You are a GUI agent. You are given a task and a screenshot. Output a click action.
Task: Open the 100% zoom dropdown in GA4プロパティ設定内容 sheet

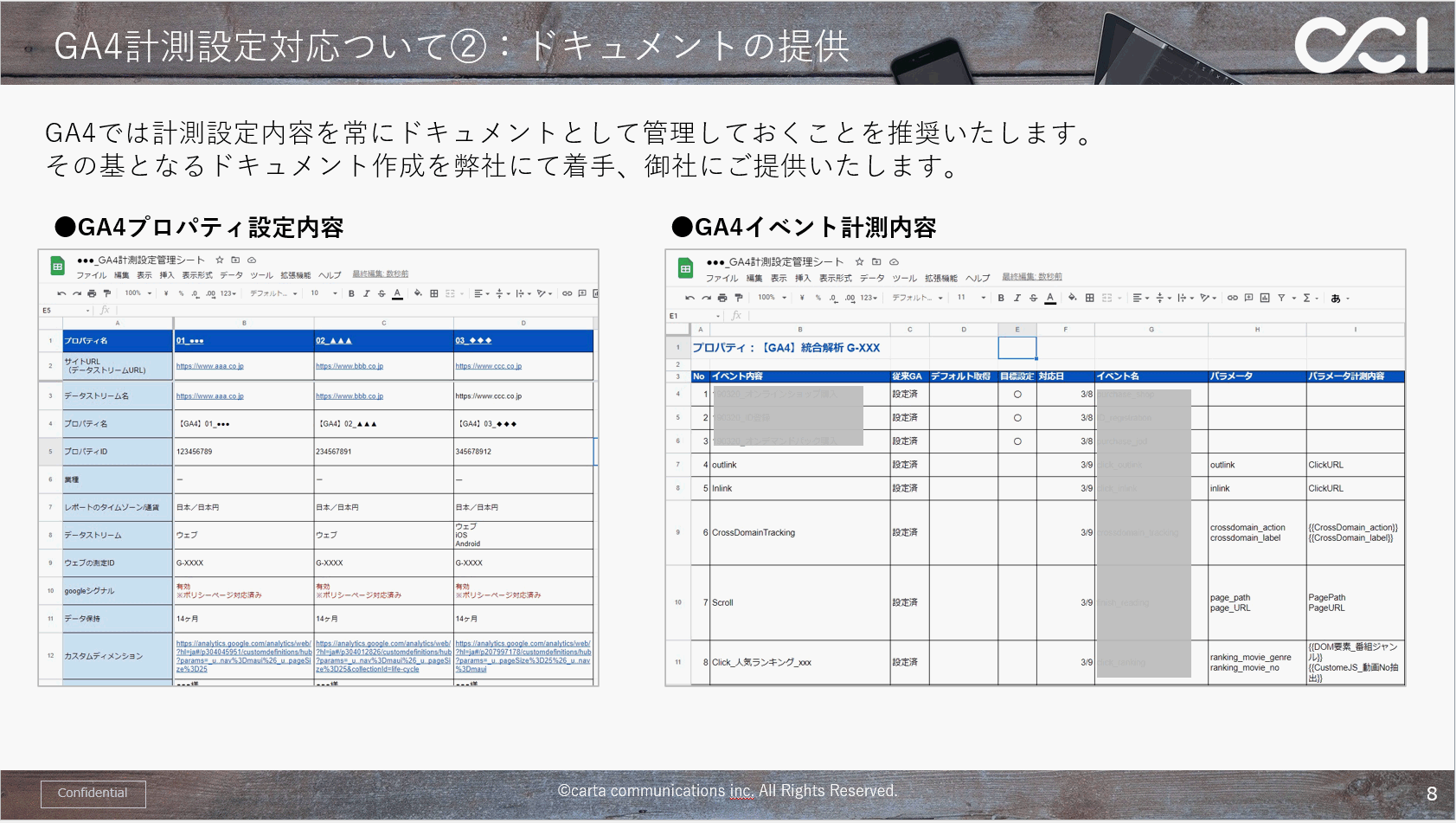138,293
